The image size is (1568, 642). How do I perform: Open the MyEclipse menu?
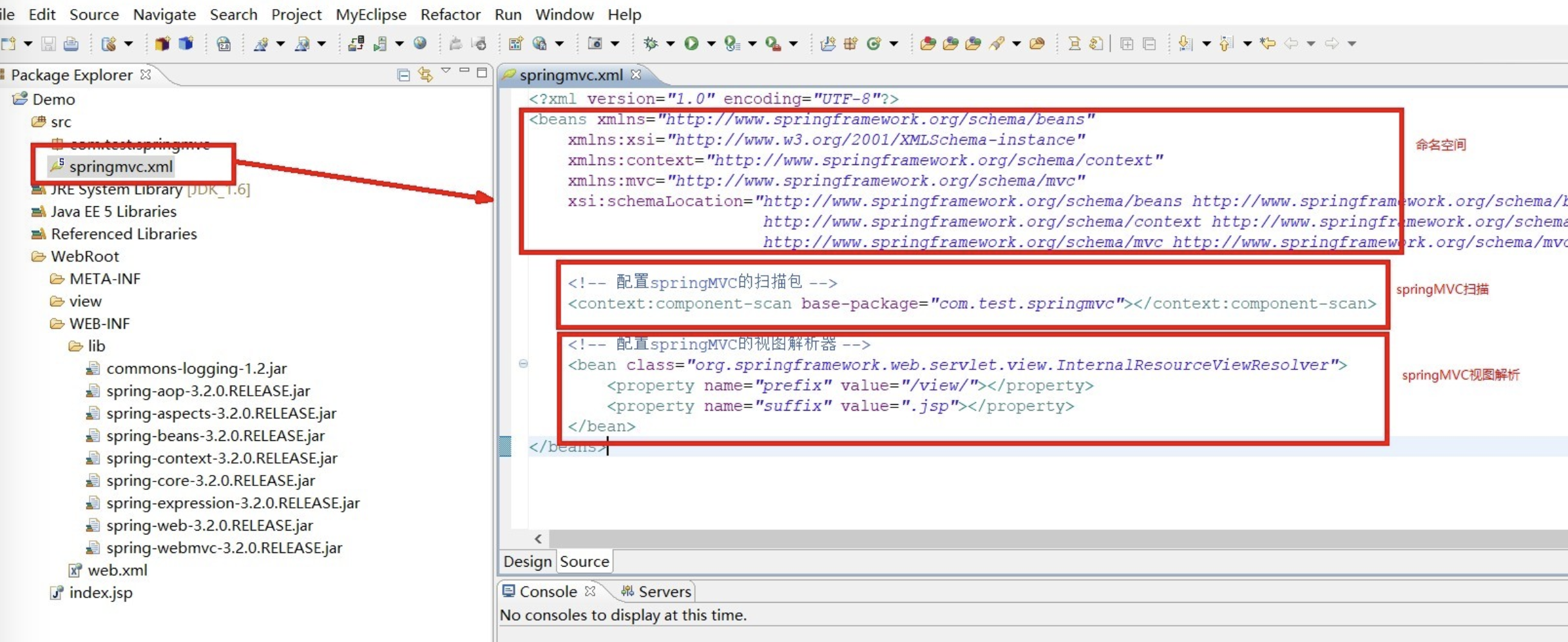coord(370,14)
